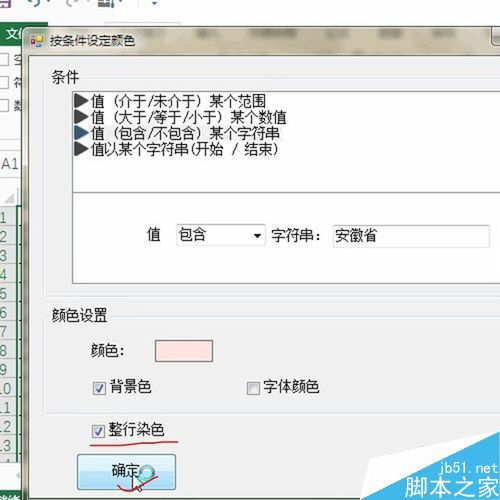Click the arrow beside 值以某个字符串(开始/结束)
500x500 pixels.
[81, 149]
